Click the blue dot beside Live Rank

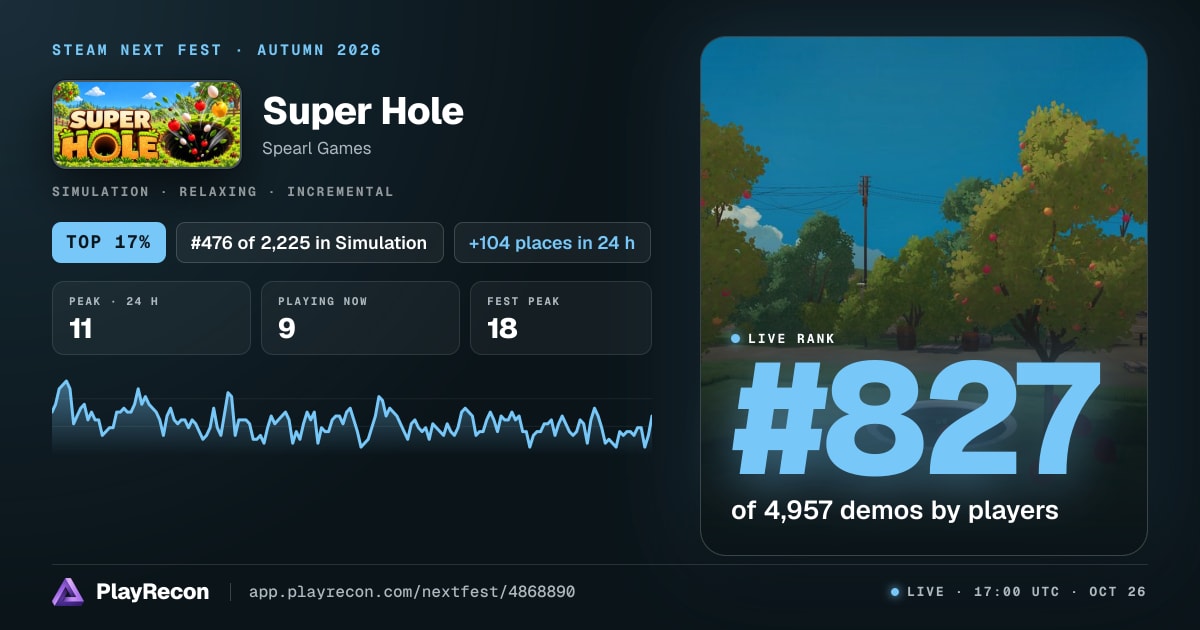pos(736,339)
